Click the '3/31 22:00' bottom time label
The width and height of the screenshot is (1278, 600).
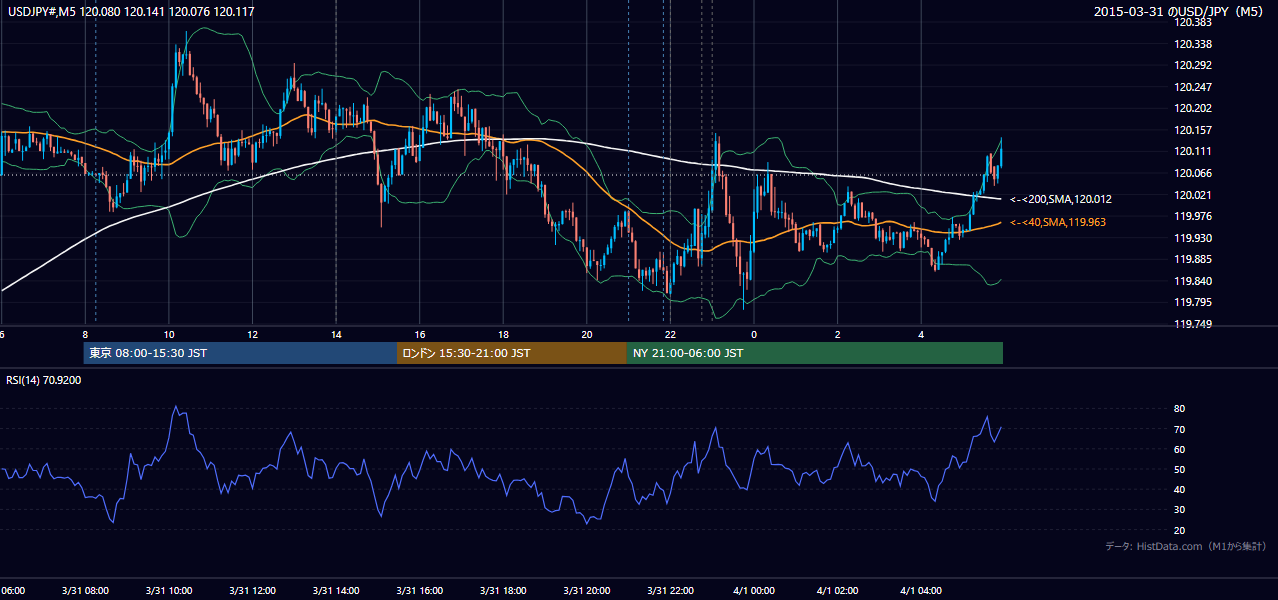click(671, 590)
